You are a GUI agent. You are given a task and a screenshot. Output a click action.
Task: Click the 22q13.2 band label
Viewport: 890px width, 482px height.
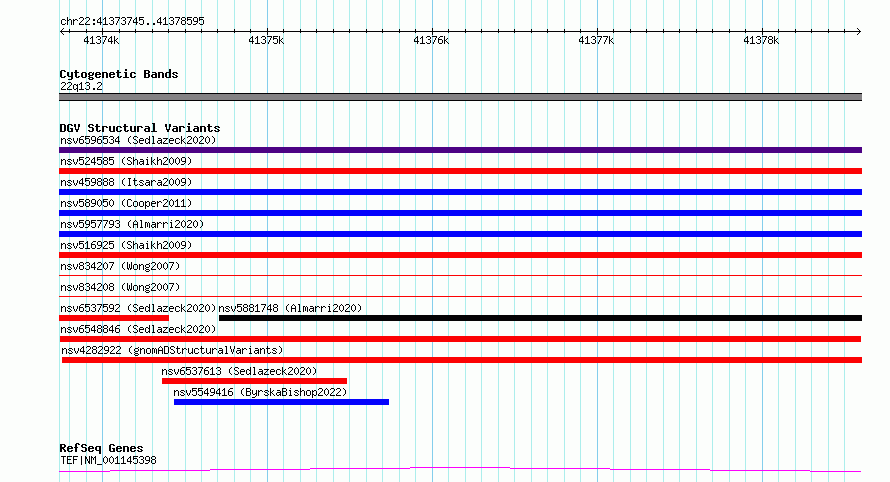point(81,86)
